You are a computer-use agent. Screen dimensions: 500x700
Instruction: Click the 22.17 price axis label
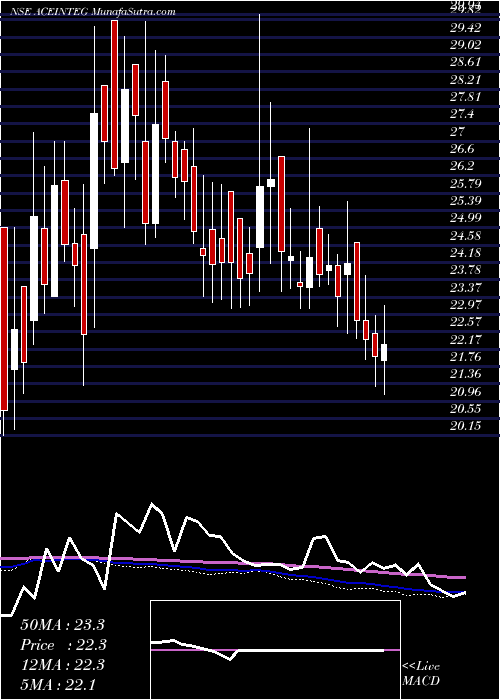[465, 339]
